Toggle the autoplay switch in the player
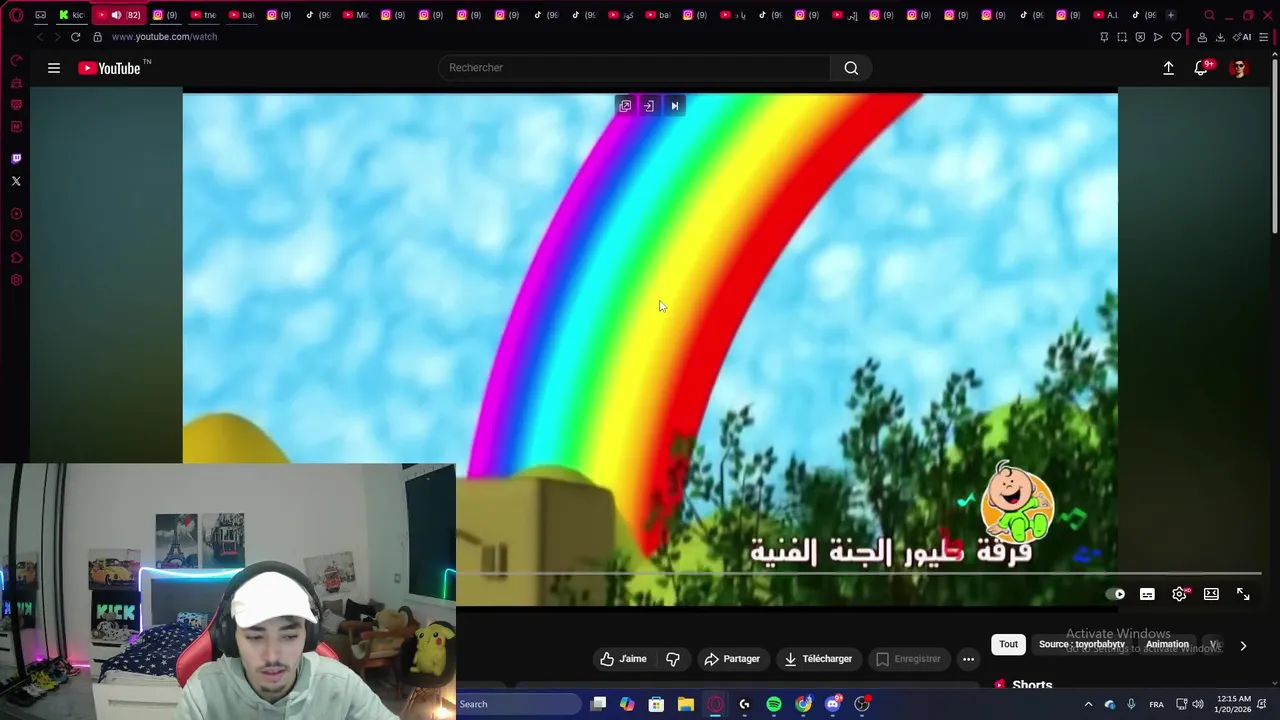Image resolution: width=1280 pixels, height=720 pixels. coord(1117,594)
